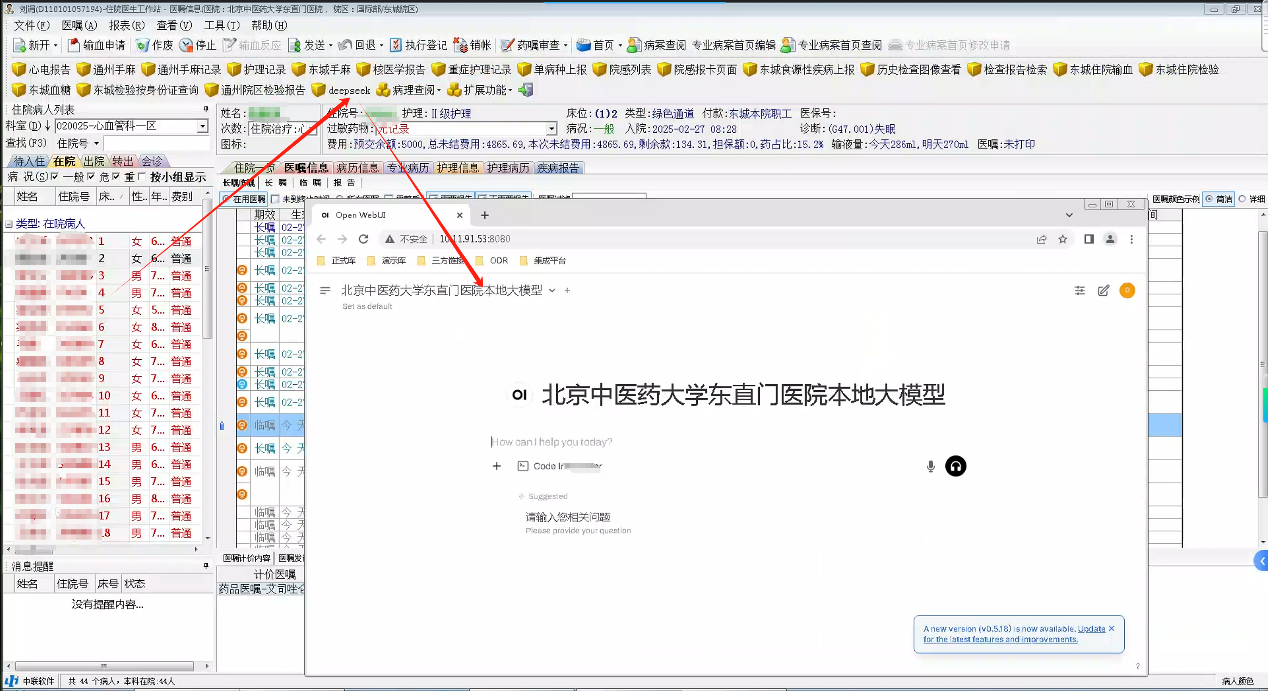The image size is (1268, 691).
Task: Open chat controls sliders icon
Action: 1079,290
